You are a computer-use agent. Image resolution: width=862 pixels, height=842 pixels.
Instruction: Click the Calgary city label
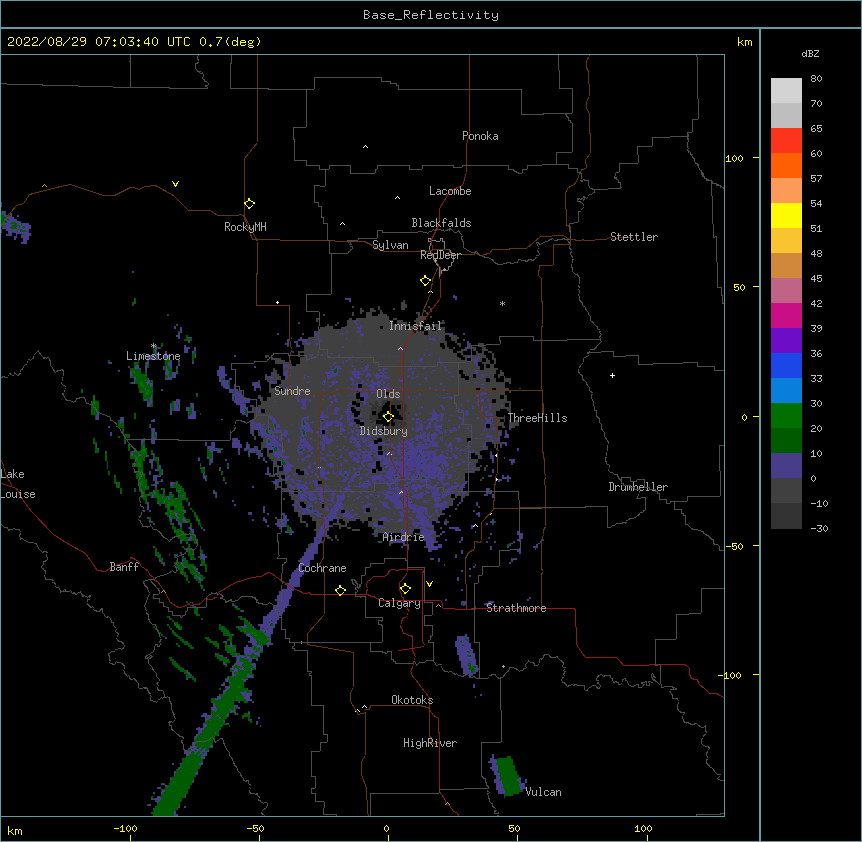point(399,603)
